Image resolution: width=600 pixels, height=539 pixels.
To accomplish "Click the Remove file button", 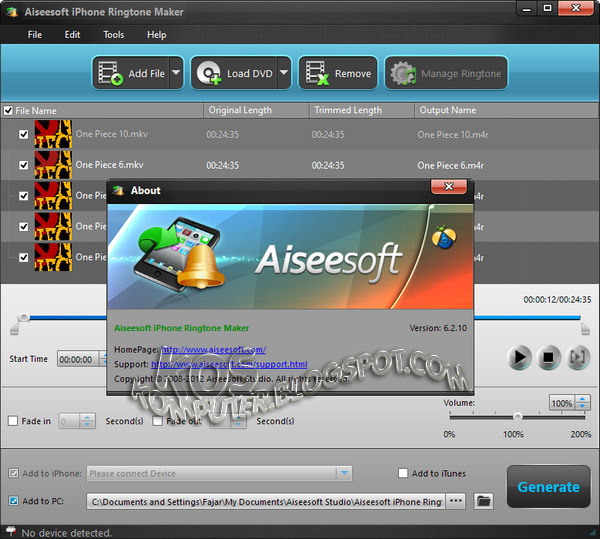I will point(338,73).
